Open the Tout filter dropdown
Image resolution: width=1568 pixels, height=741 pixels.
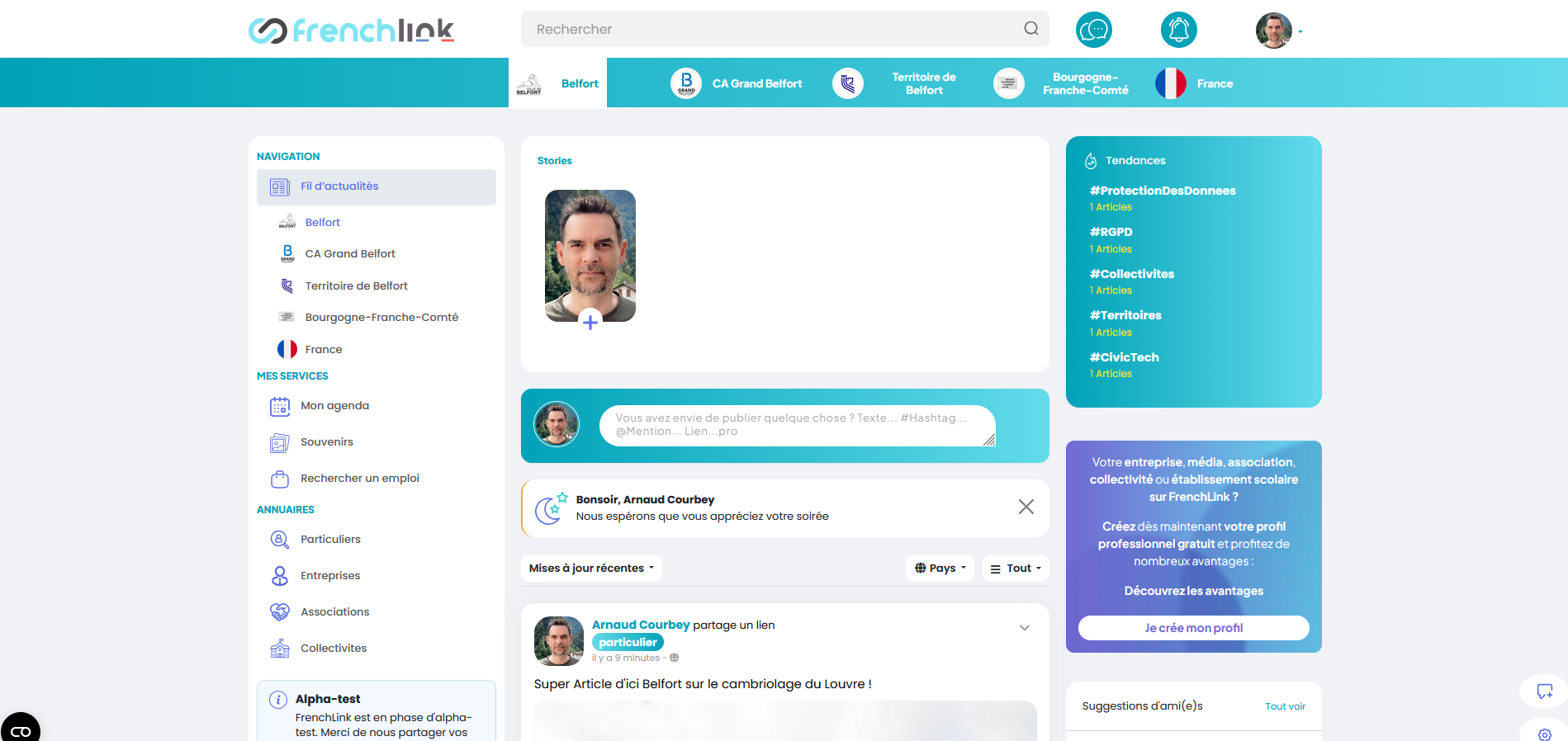[1016, 568]
